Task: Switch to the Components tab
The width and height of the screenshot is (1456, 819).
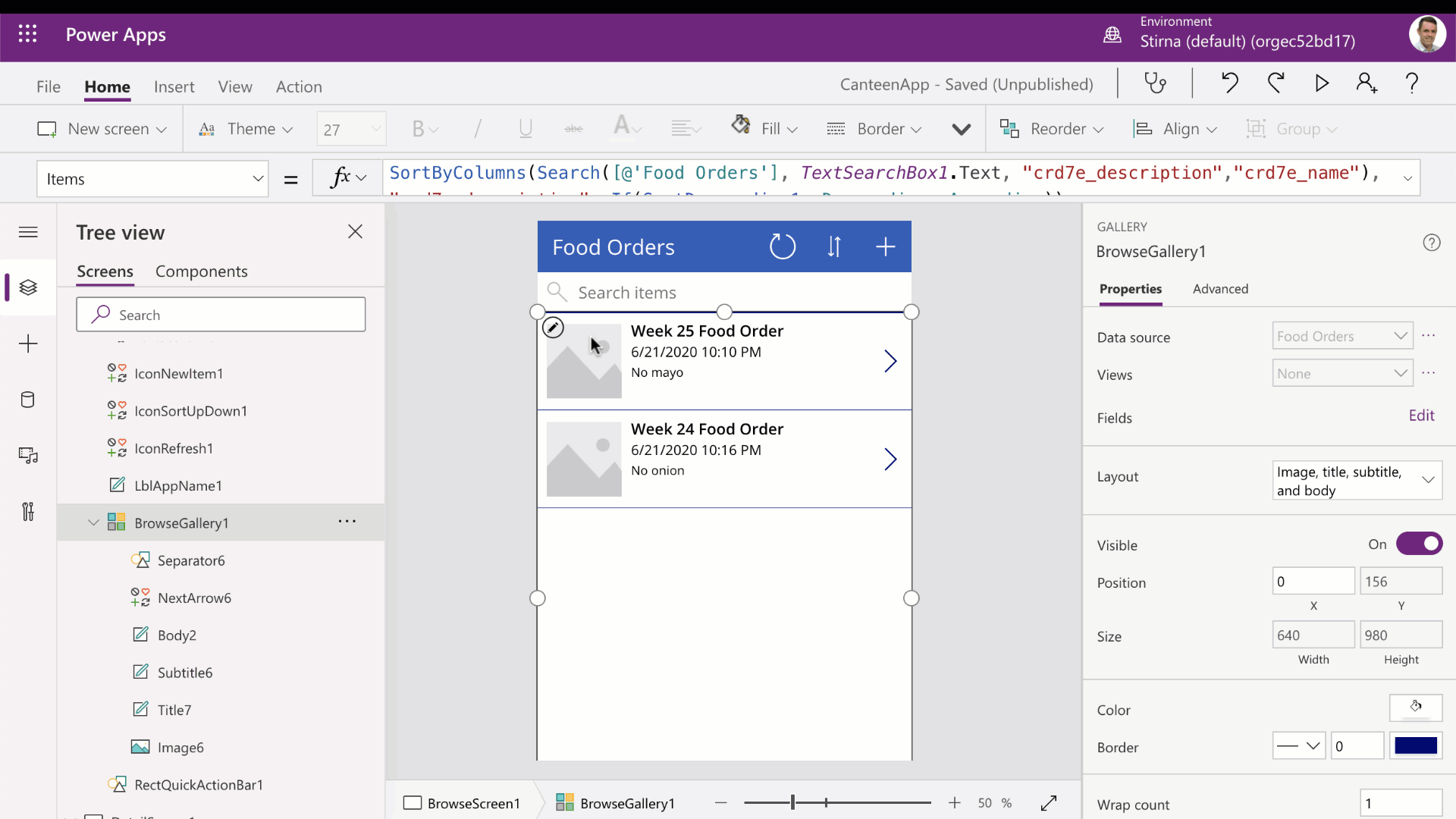Action: click(202, 271)
